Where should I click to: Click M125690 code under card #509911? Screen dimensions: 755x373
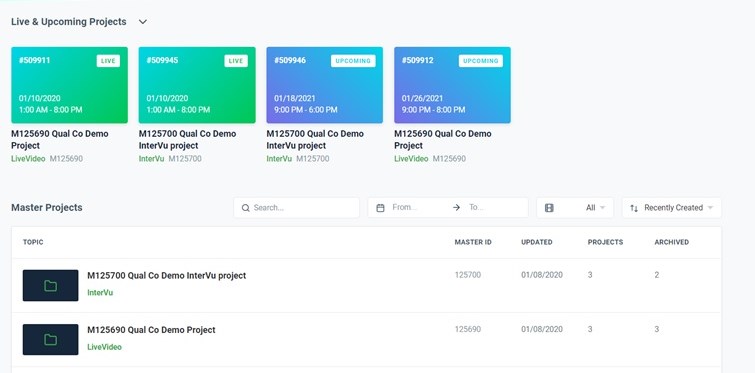[x=66, y=159]
